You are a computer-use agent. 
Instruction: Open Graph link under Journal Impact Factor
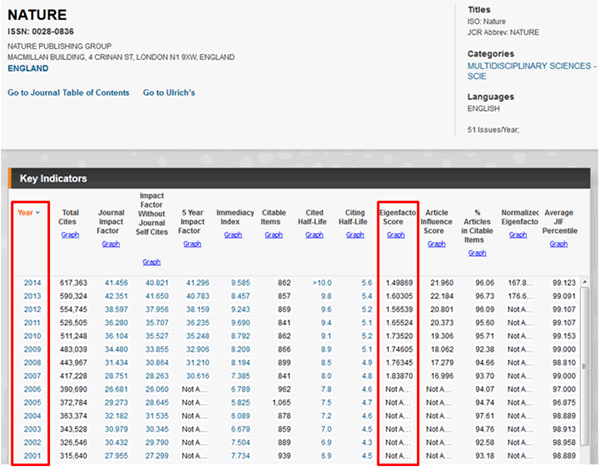[111, 244]
